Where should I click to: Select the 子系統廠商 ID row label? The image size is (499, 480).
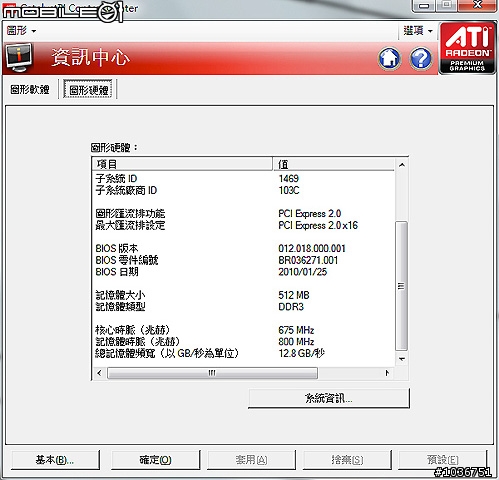click(126, 190)
